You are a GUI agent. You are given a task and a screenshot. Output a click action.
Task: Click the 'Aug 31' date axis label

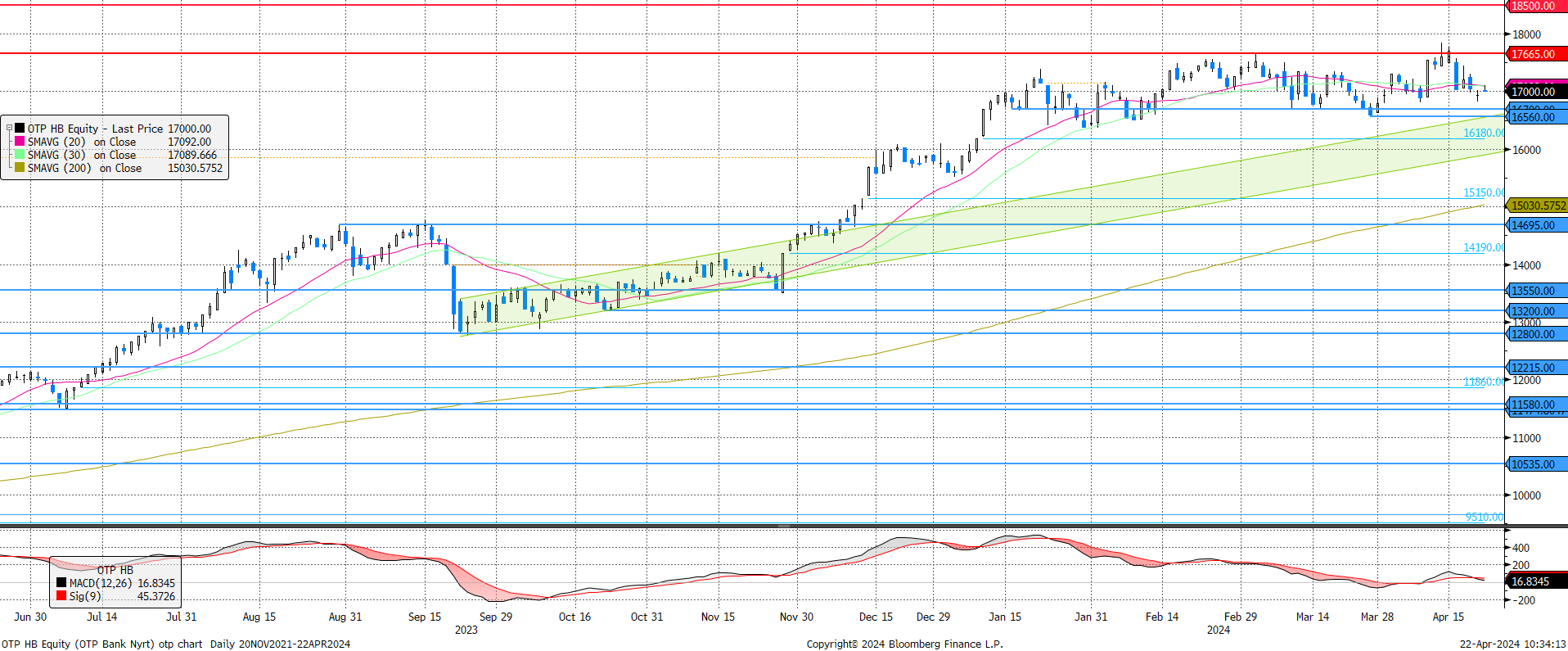[x=345, y=617]
